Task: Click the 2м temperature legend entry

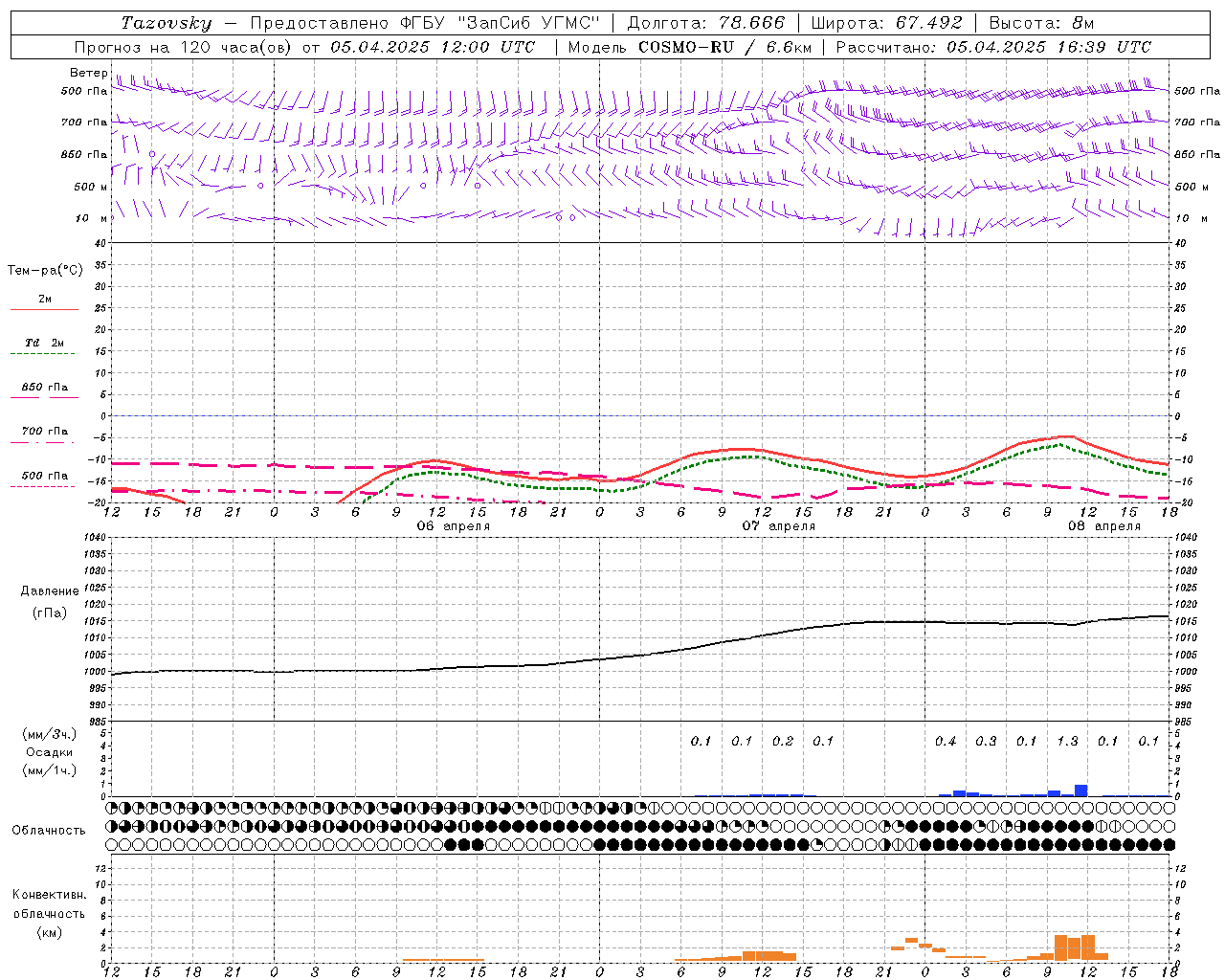Action: coord(45,300)
